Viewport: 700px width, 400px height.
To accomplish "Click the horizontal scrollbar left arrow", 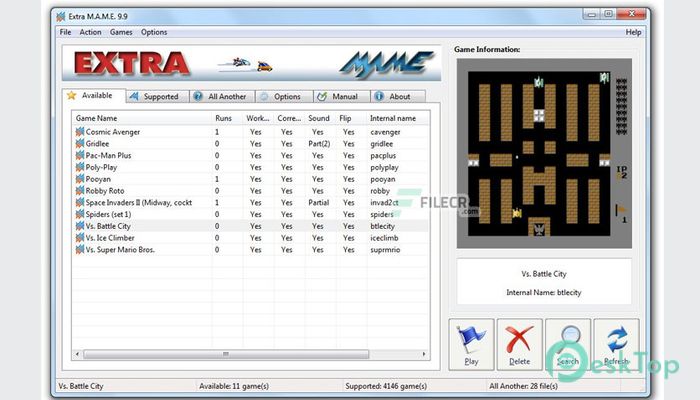I will (77, 354).
